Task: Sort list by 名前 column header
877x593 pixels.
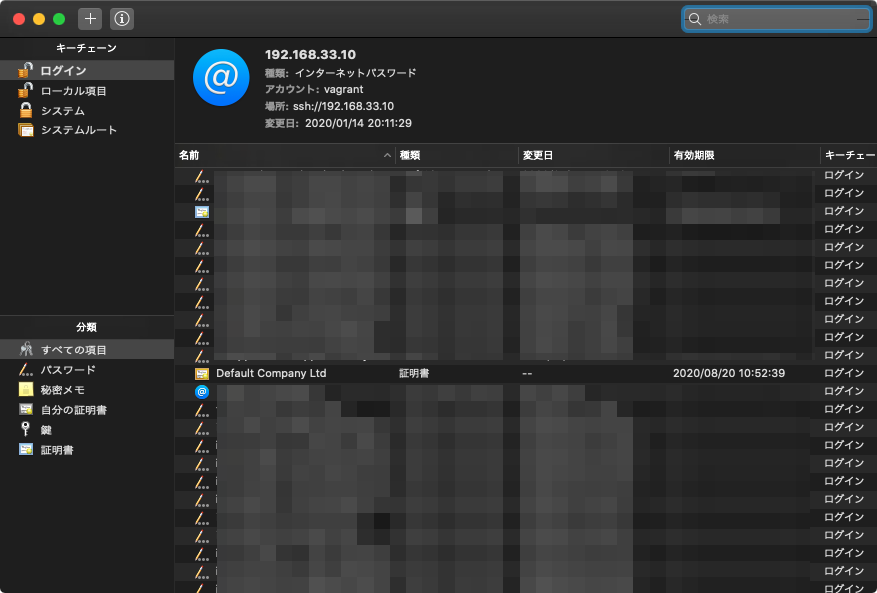Action: (x=285, y=155)
